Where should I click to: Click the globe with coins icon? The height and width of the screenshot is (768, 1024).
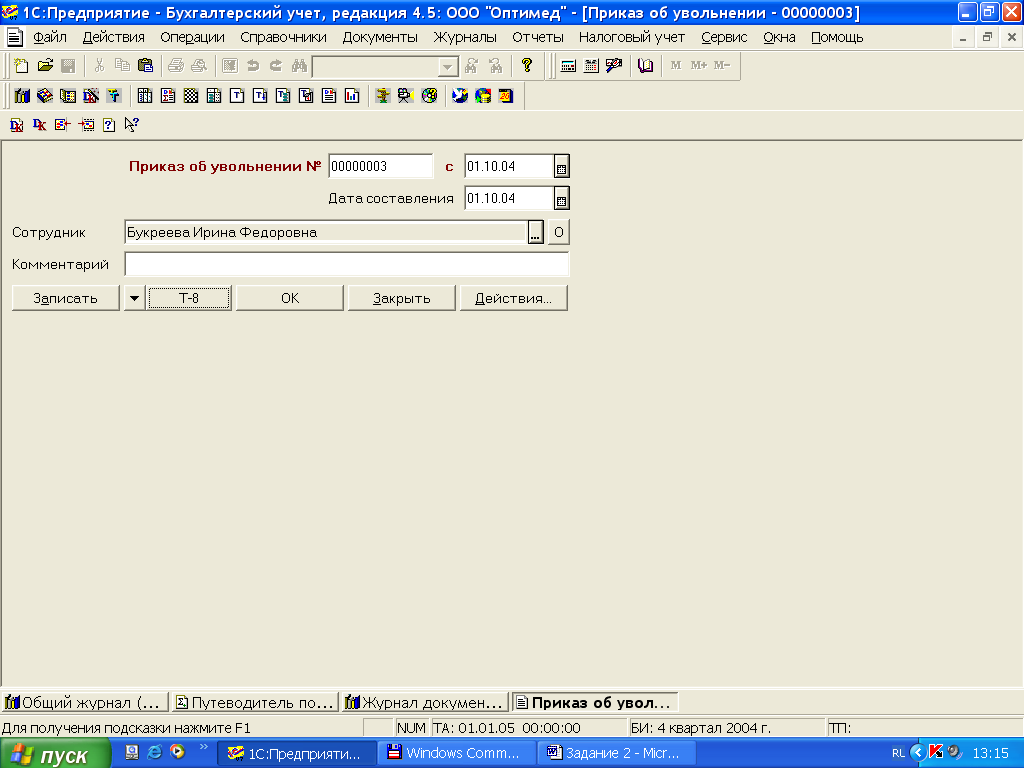[x=483, y=96]
